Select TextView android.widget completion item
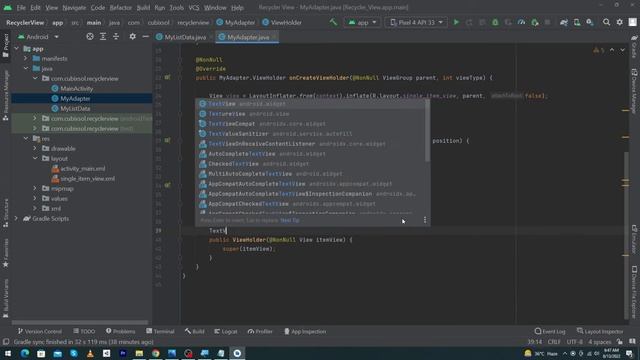 point(310,104)
